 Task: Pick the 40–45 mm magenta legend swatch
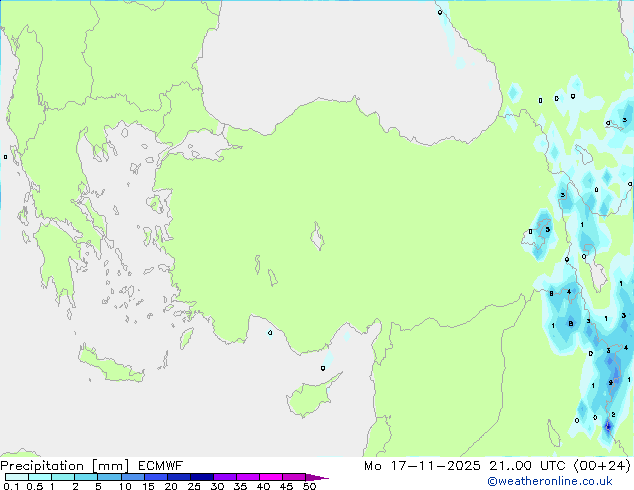pos(271,477)
